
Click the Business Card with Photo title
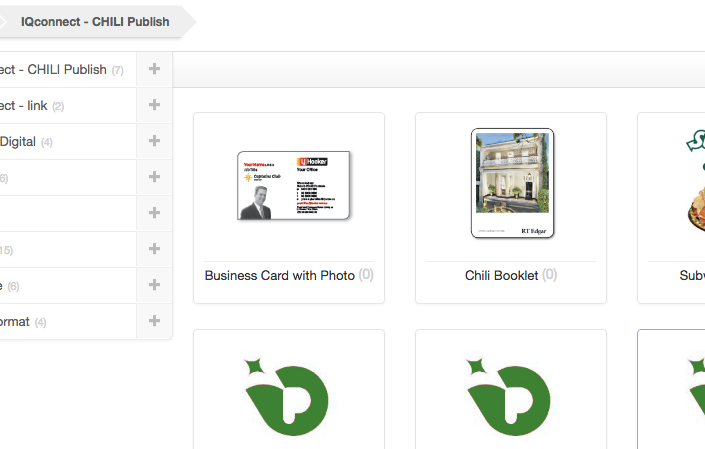click(x=280, y=276)
